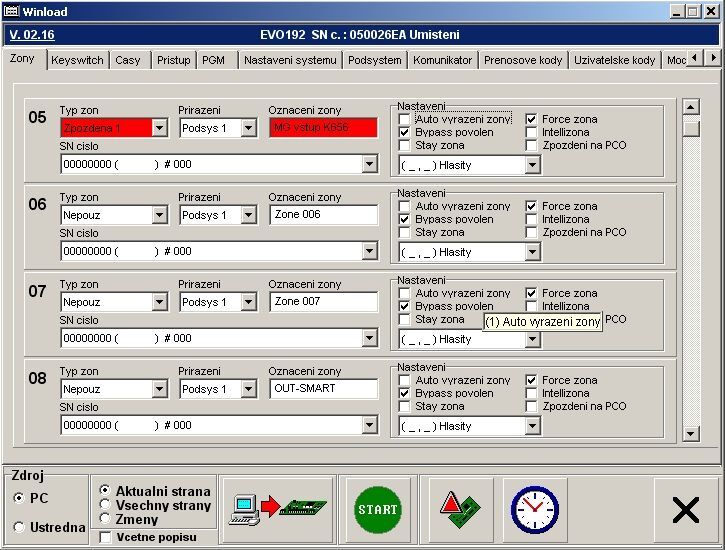The height and width of the screenshot is (550, 725).
Task: Enable Auto vyrazeni zony for zone 05
Action: (404, 119)
